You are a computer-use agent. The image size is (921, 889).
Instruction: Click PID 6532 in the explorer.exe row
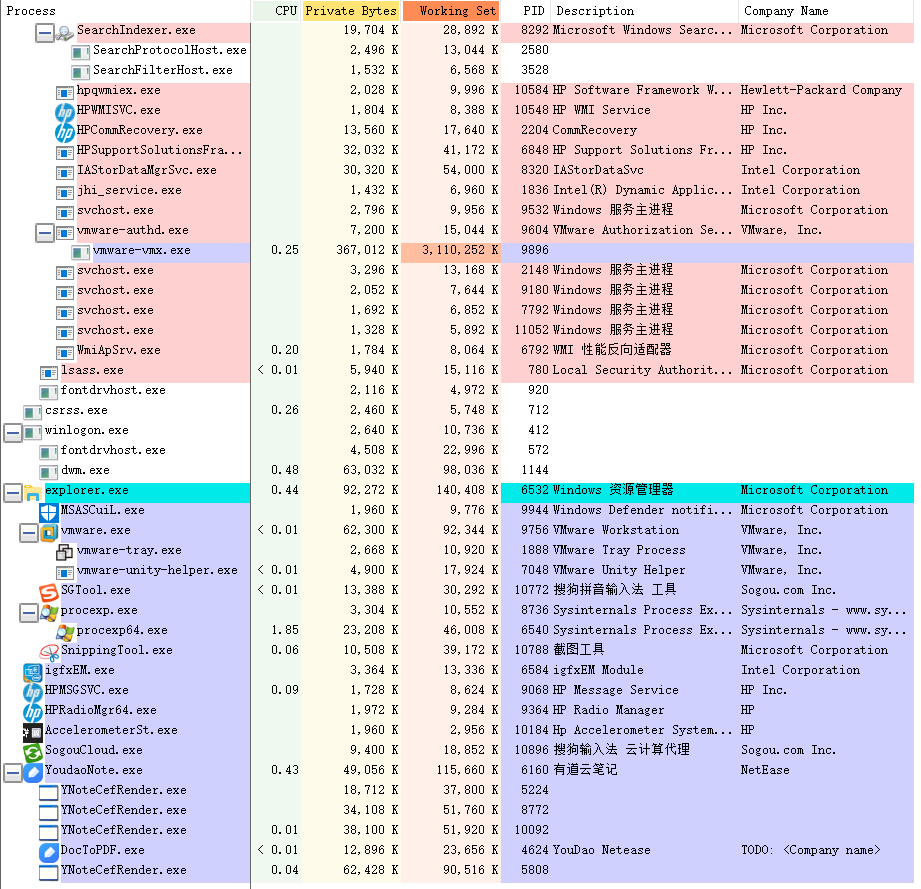535,490
